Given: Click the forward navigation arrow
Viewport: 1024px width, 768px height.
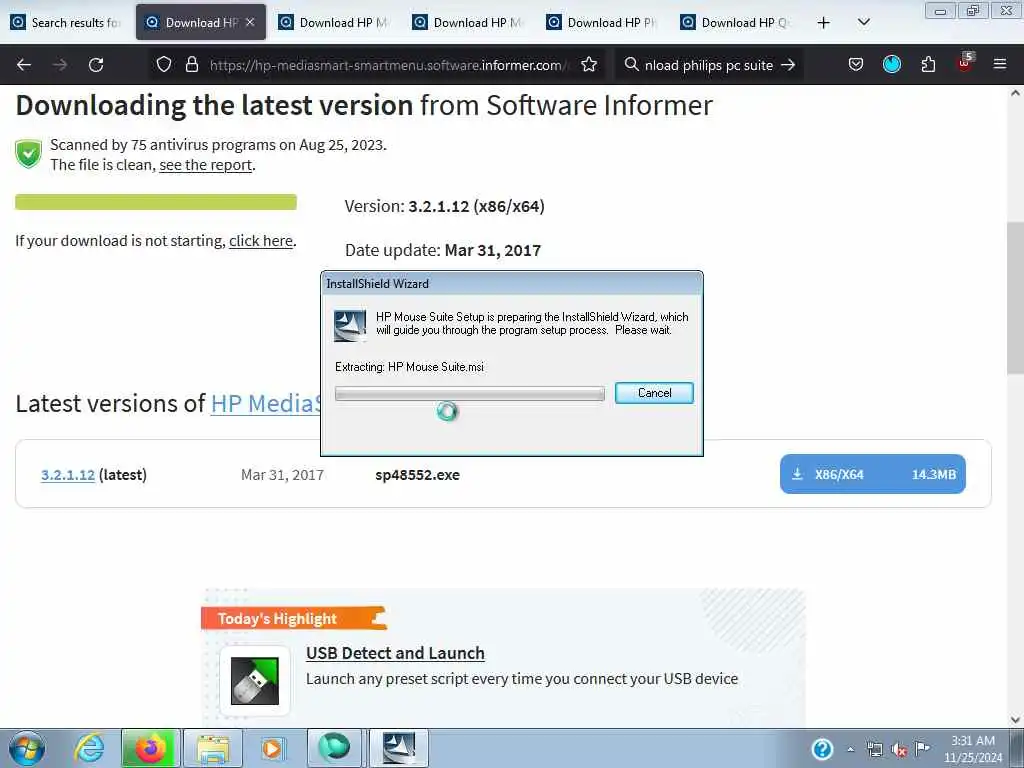Looking at the screenshot, I should pos(60,65).
